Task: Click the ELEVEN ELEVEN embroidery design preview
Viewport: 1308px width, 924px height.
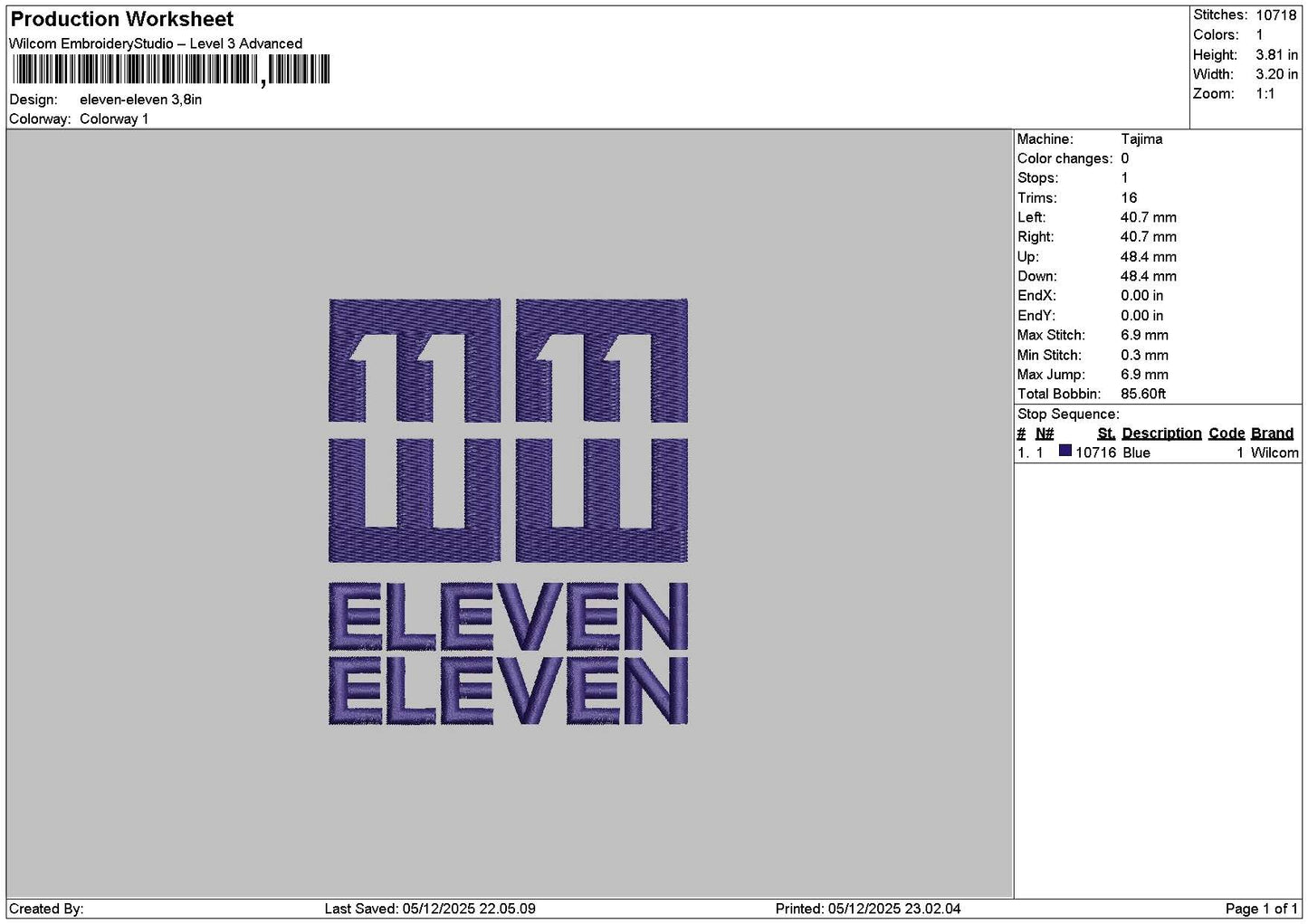Action: [x=508, y=511]
